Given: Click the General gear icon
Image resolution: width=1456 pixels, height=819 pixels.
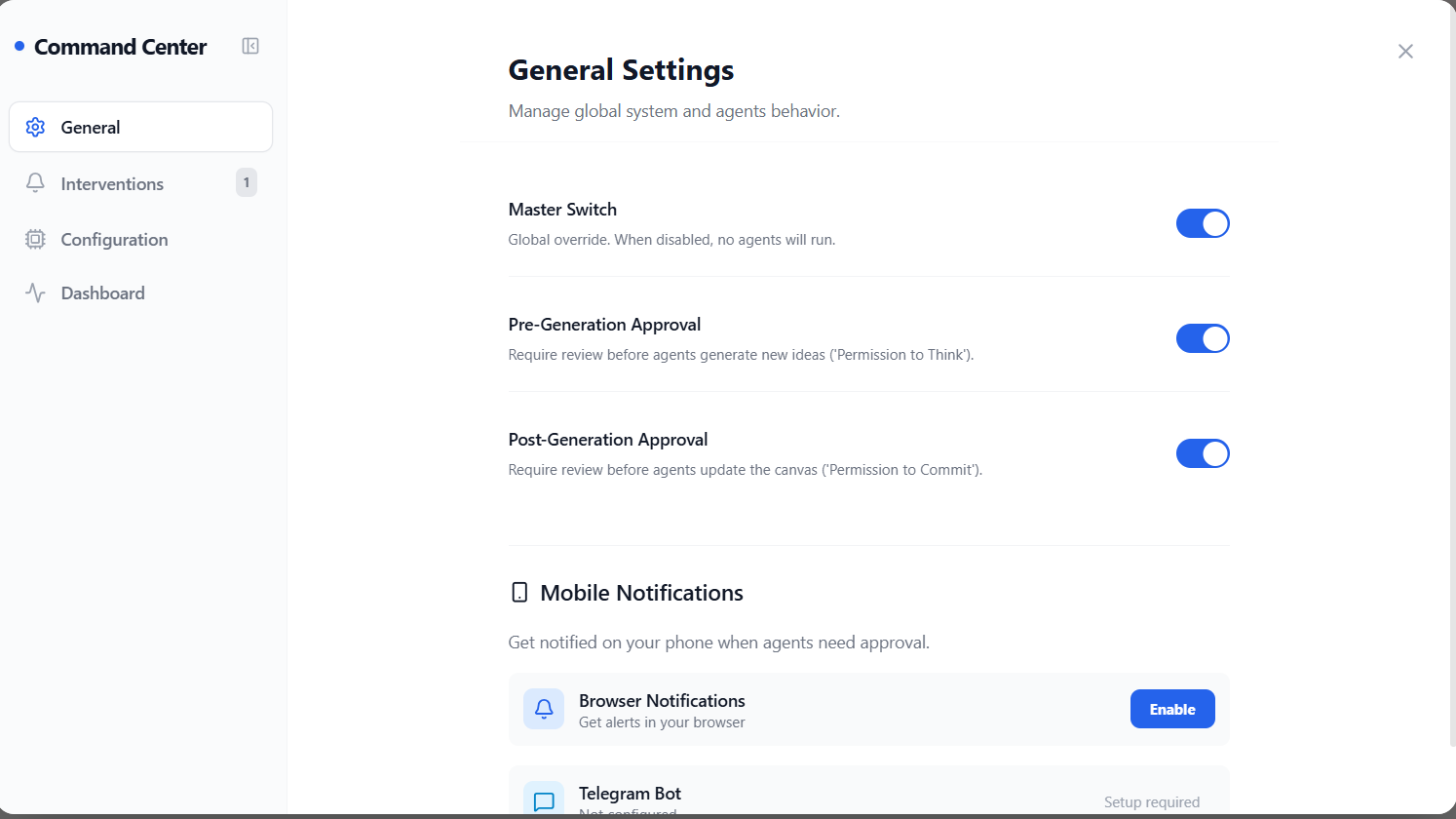Looking at the screenshot, I should [x=36, y=128].
